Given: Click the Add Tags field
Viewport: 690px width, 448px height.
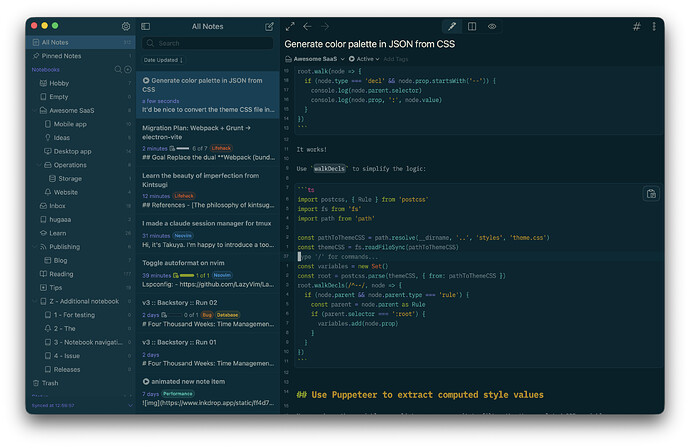Looking at the screenshot, I should (396, 59).
